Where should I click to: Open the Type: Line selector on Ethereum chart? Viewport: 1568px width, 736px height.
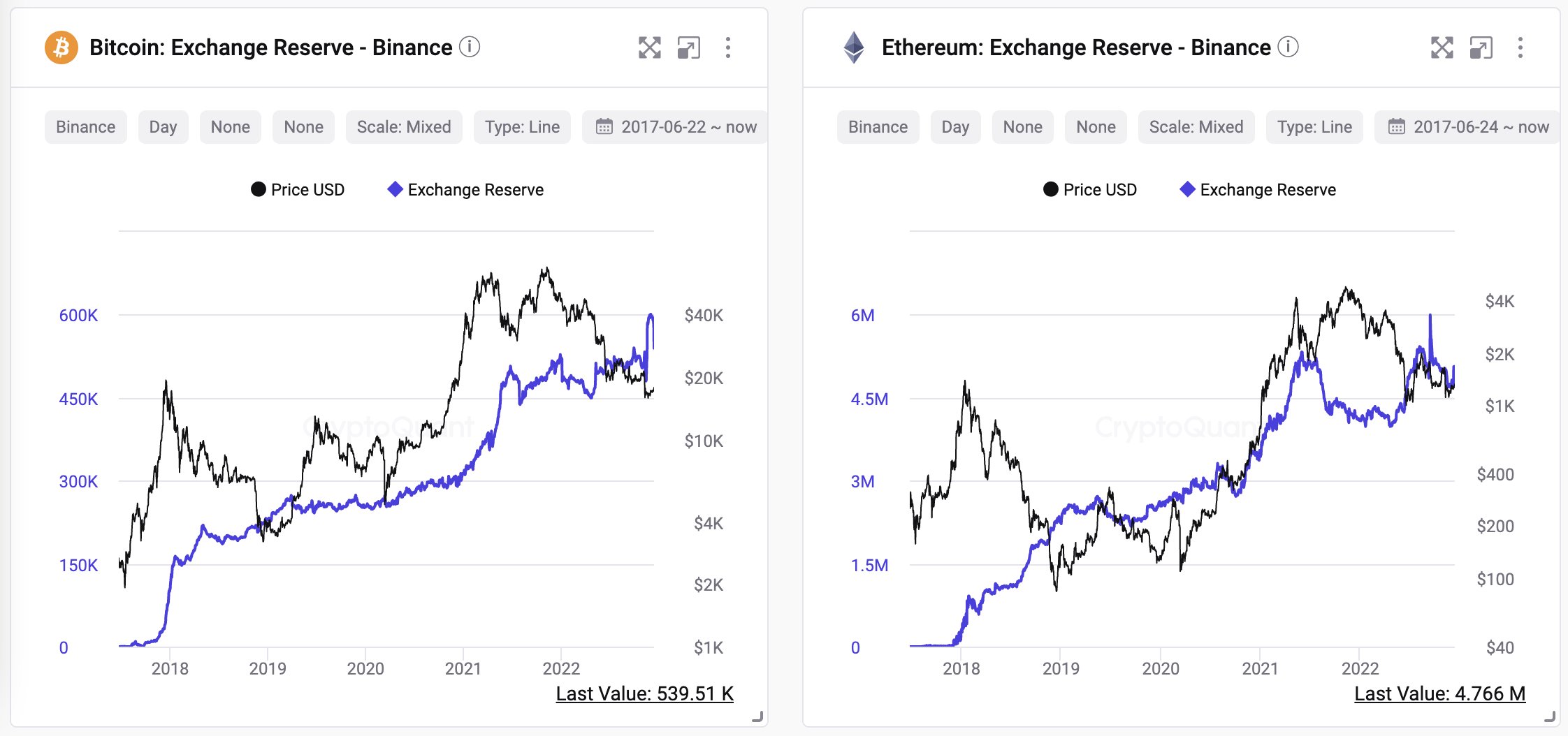1314,127
